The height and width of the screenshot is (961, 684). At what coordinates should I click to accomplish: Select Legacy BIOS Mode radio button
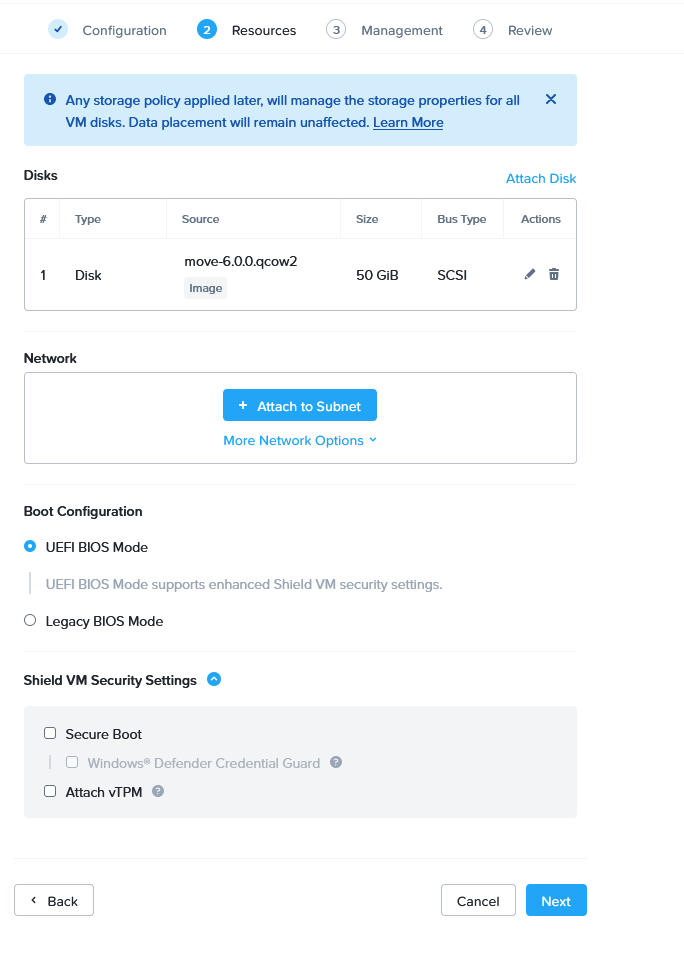(x=30, y=621)
